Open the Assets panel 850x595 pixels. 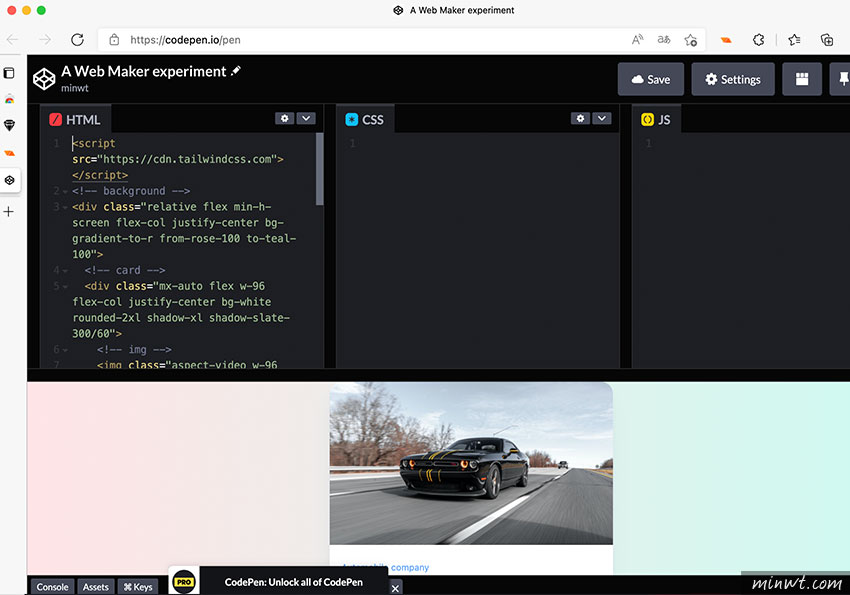click(x=96, y=586)
